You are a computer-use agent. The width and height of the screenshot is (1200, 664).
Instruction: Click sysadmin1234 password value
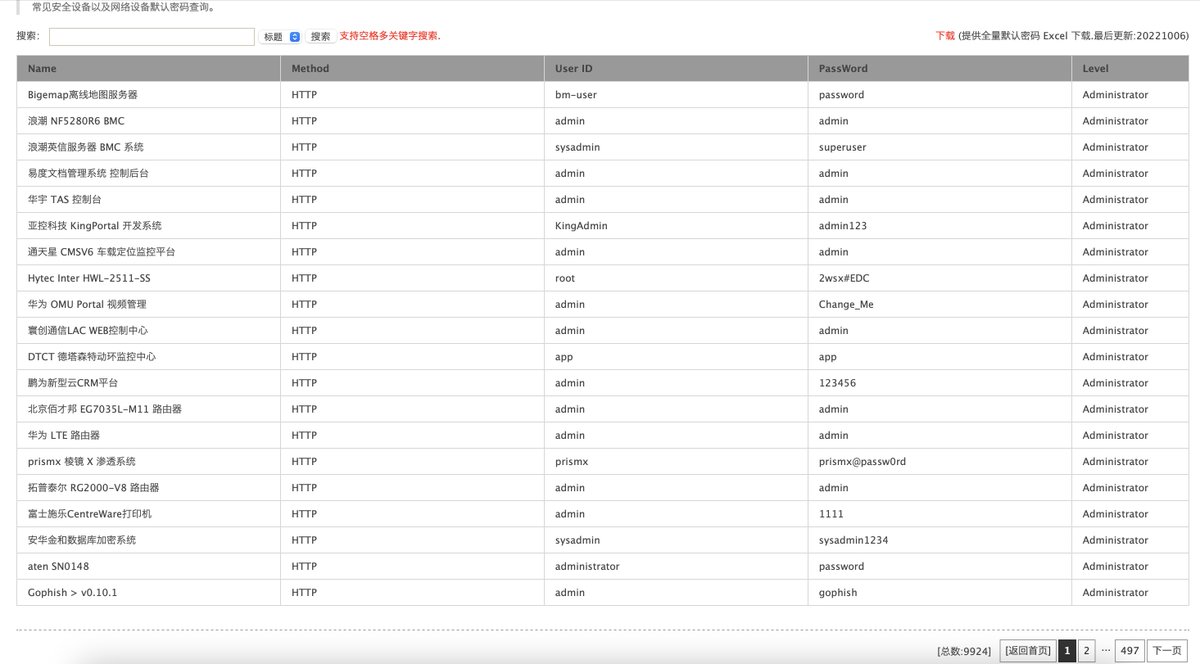[853, 540]
